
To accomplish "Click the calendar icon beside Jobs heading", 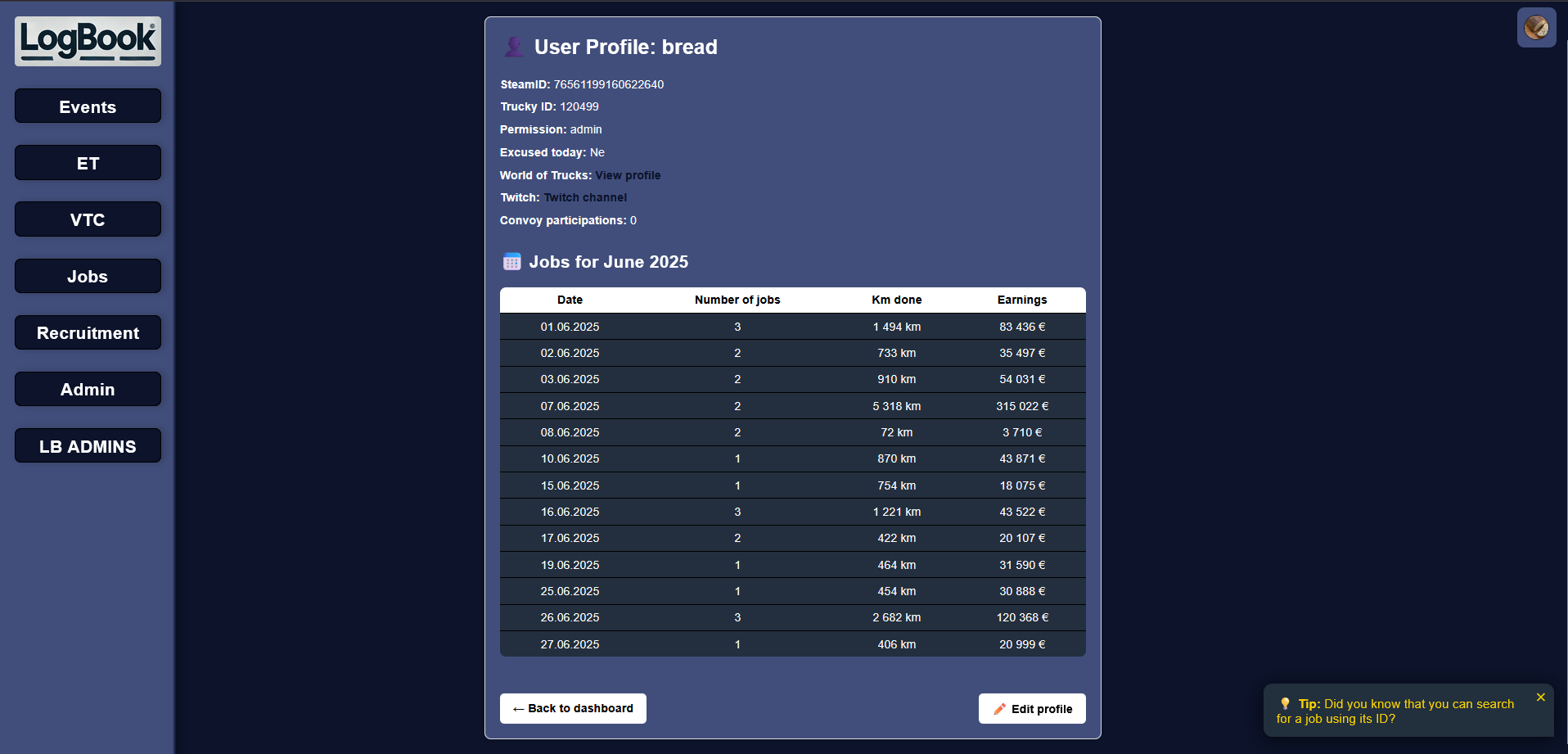I will point(511,262).
